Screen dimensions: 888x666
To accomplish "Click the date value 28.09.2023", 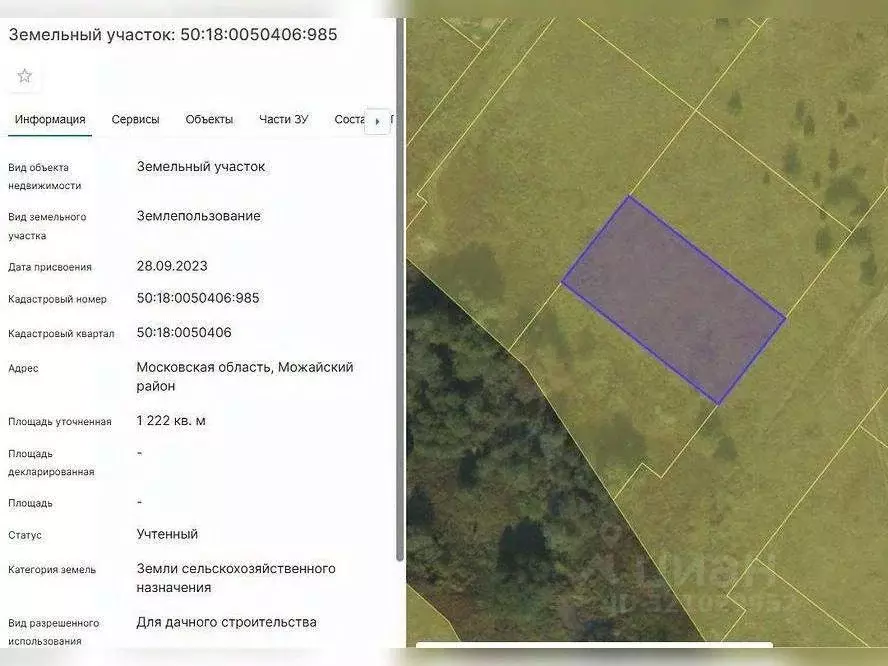I will pyautogui.click(x=172, y=266).
